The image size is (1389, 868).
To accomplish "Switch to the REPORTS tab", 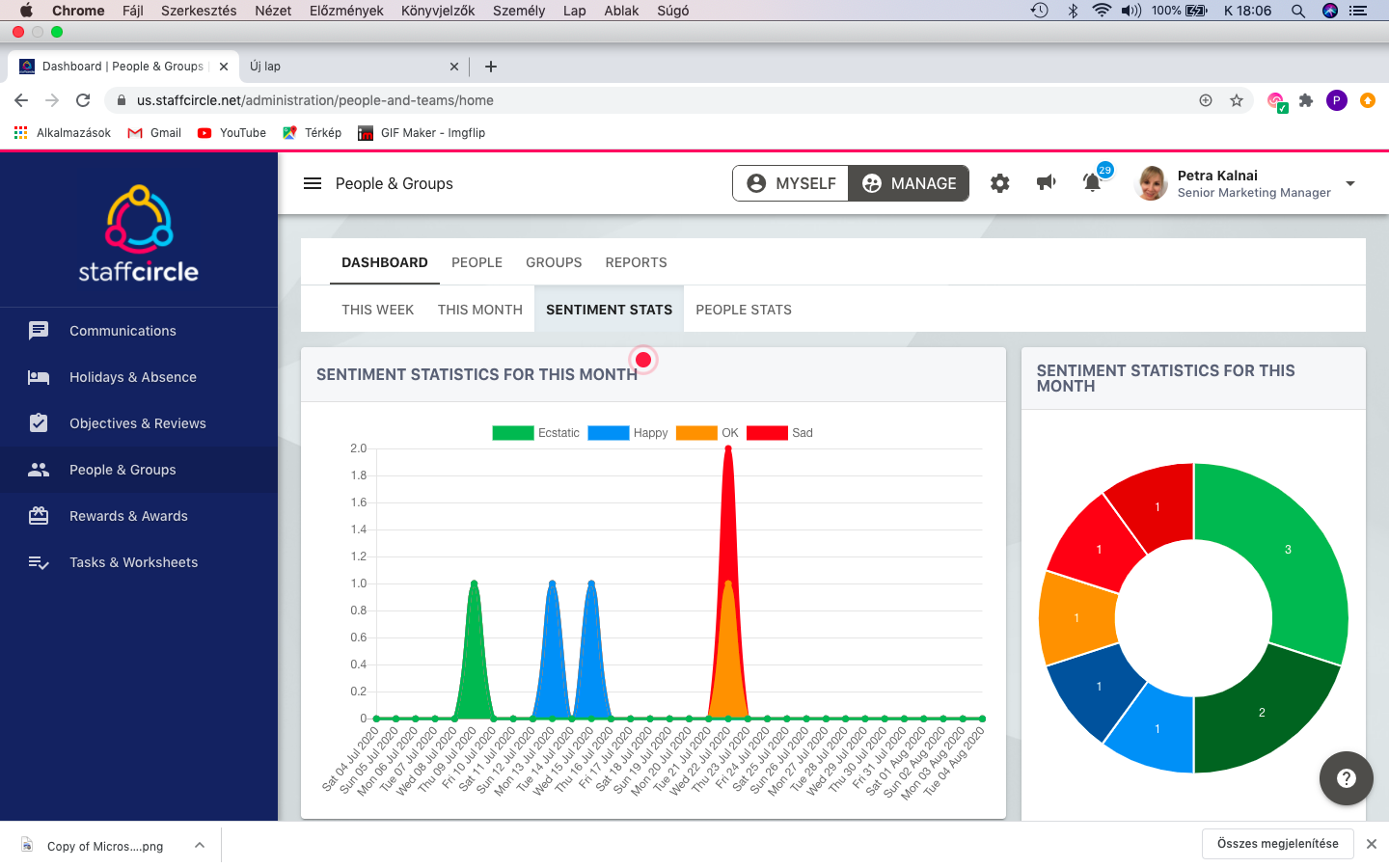I will point(636,262).
